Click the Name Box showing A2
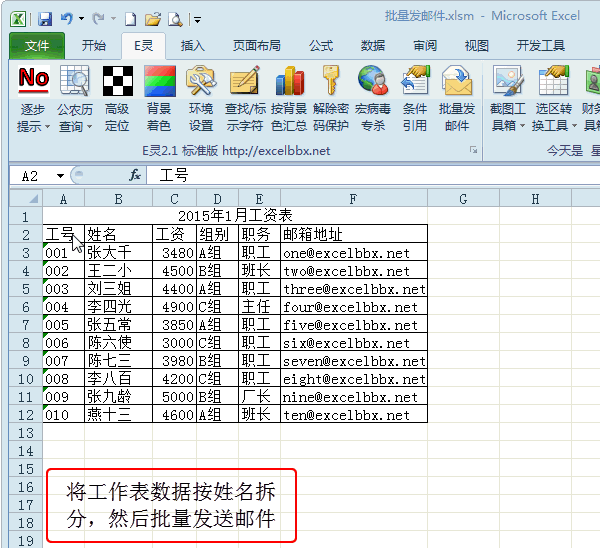Viewport: 600px width, 548px height. tap(32, 176)
